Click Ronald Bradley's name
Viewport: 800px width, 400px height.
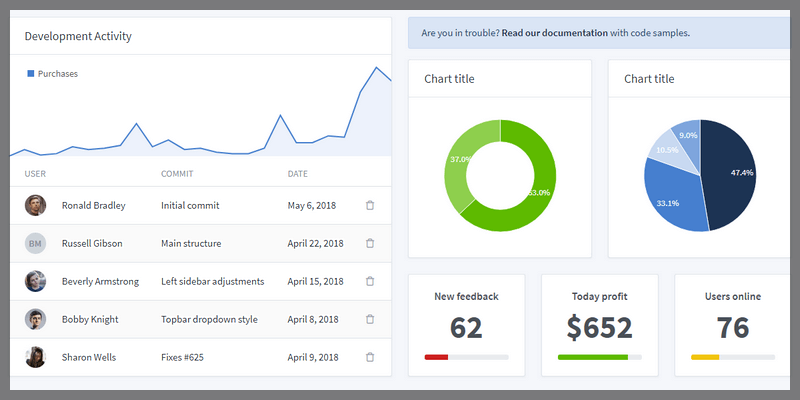click(93, 205)
